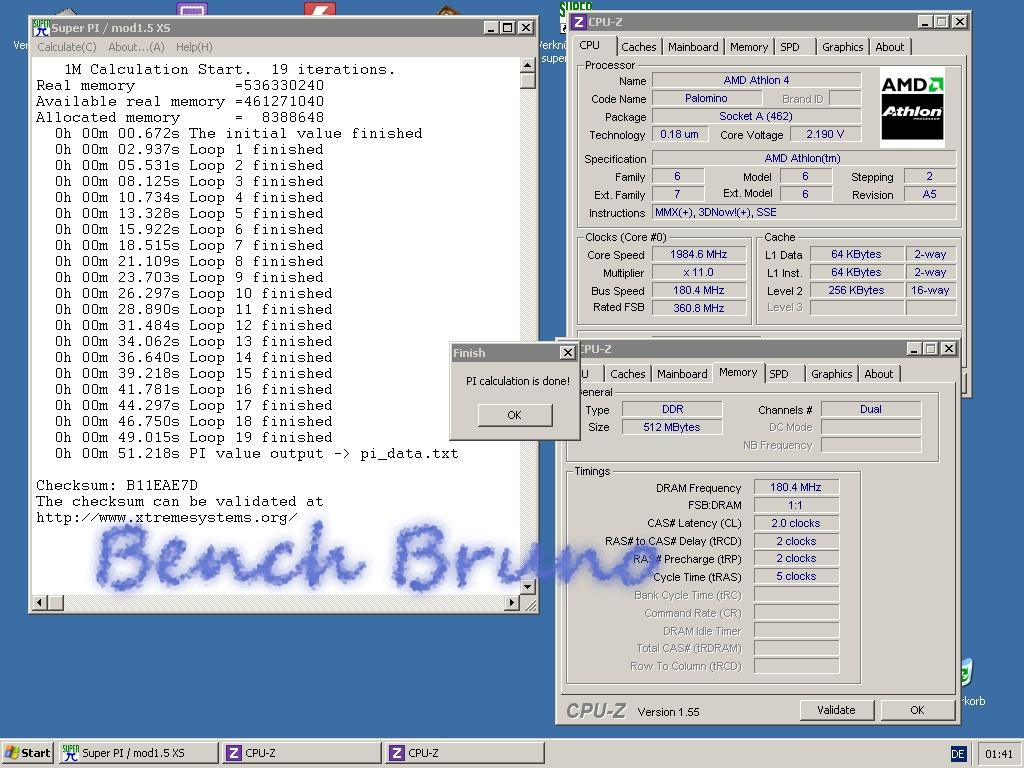Screen dimensions: 1024x768
Task: Click the Package Socket A (462) field
Action: 756,116
